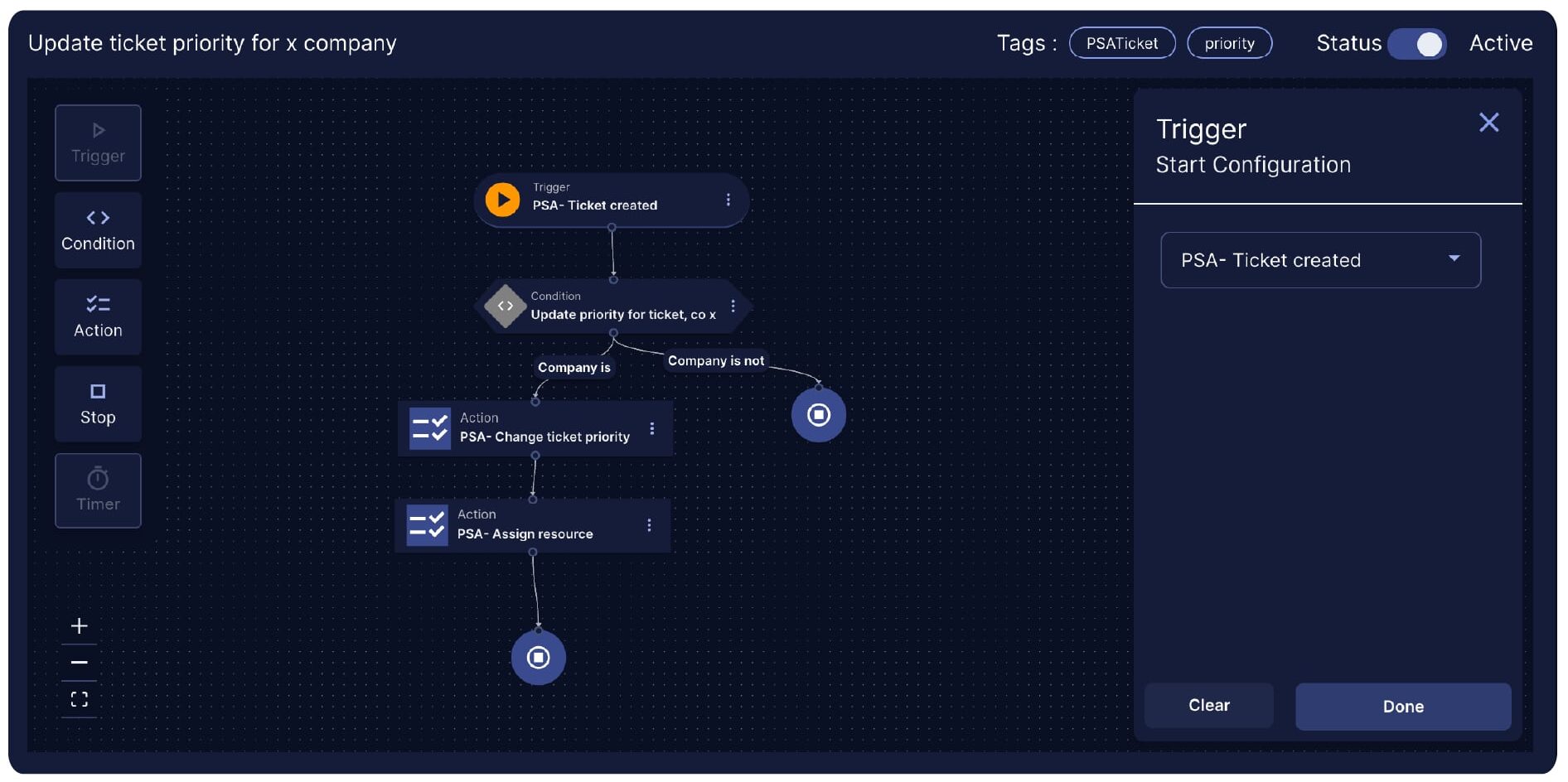The image size is (1568, 782).
Task: Click the priority tag
Action: pyautogui.click(x=1230, y=43)
